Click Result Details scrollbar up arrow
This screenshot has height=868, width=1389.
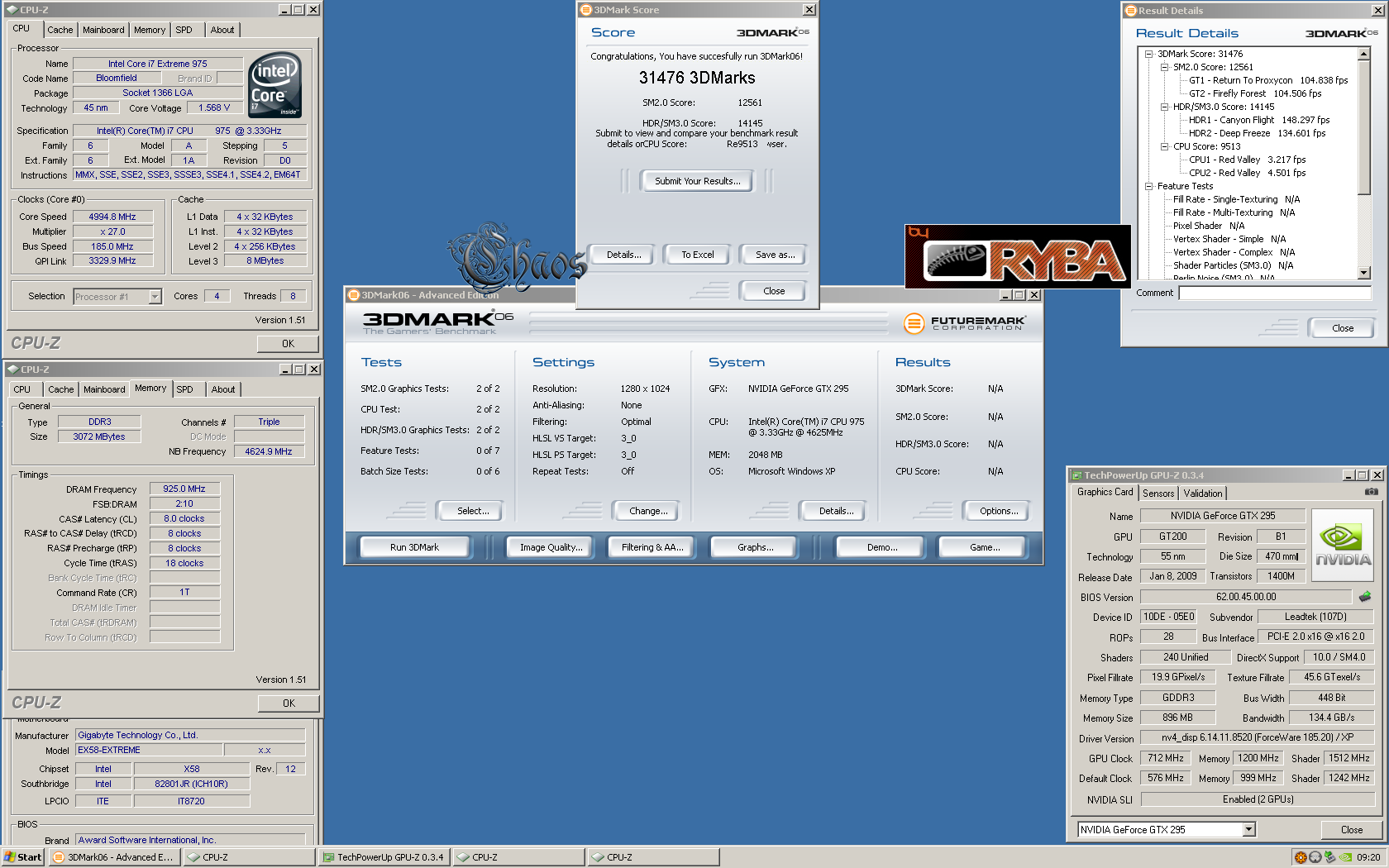pyautogui.click(x=1363, y=54)
